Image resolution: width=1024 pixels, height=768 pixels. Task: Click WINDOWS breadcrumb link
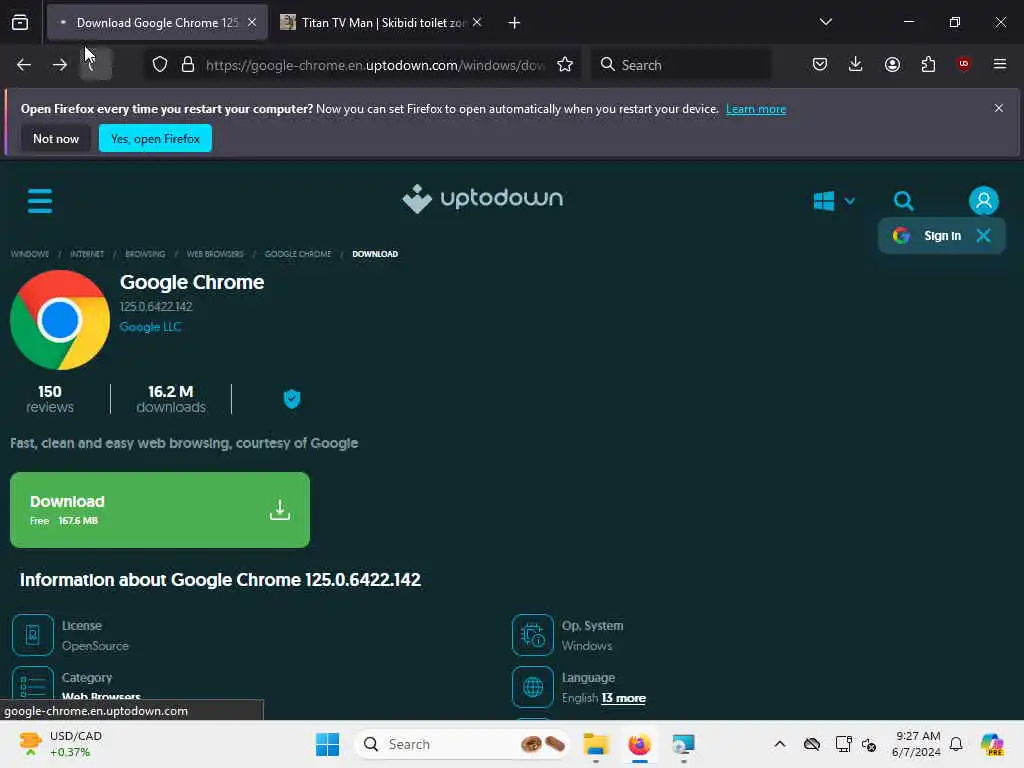click(x=29, y=254)
